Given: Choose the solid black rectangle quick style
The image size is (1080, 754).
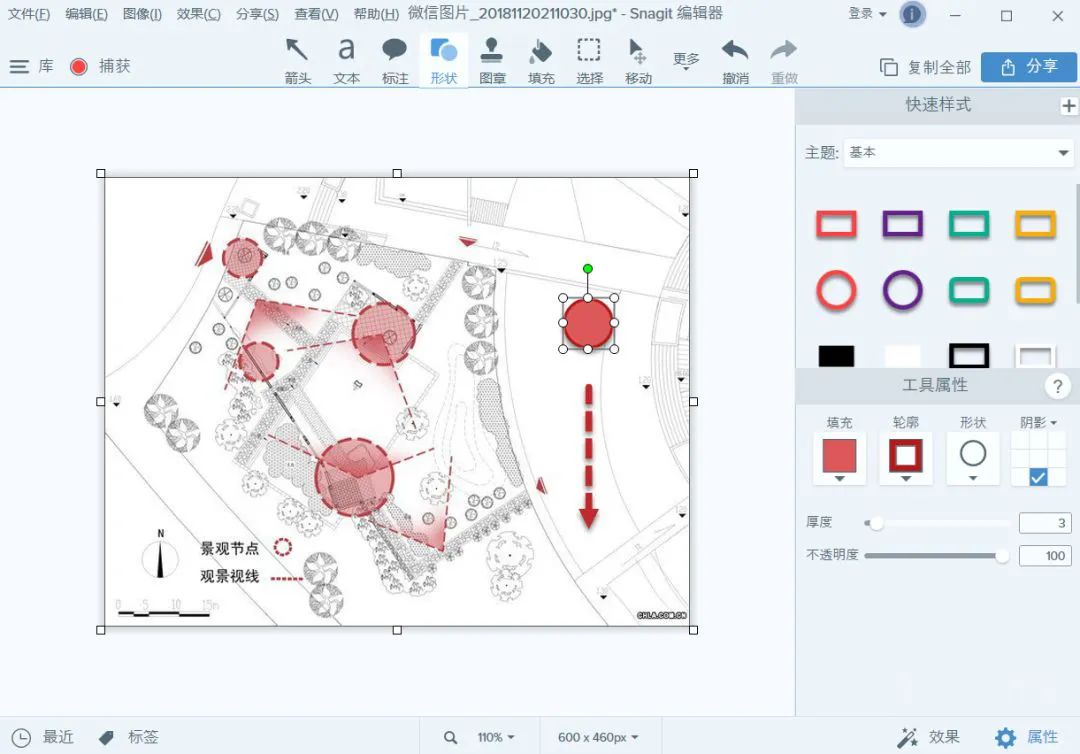Looking at the screenshot, I should (x=836, y=355).
